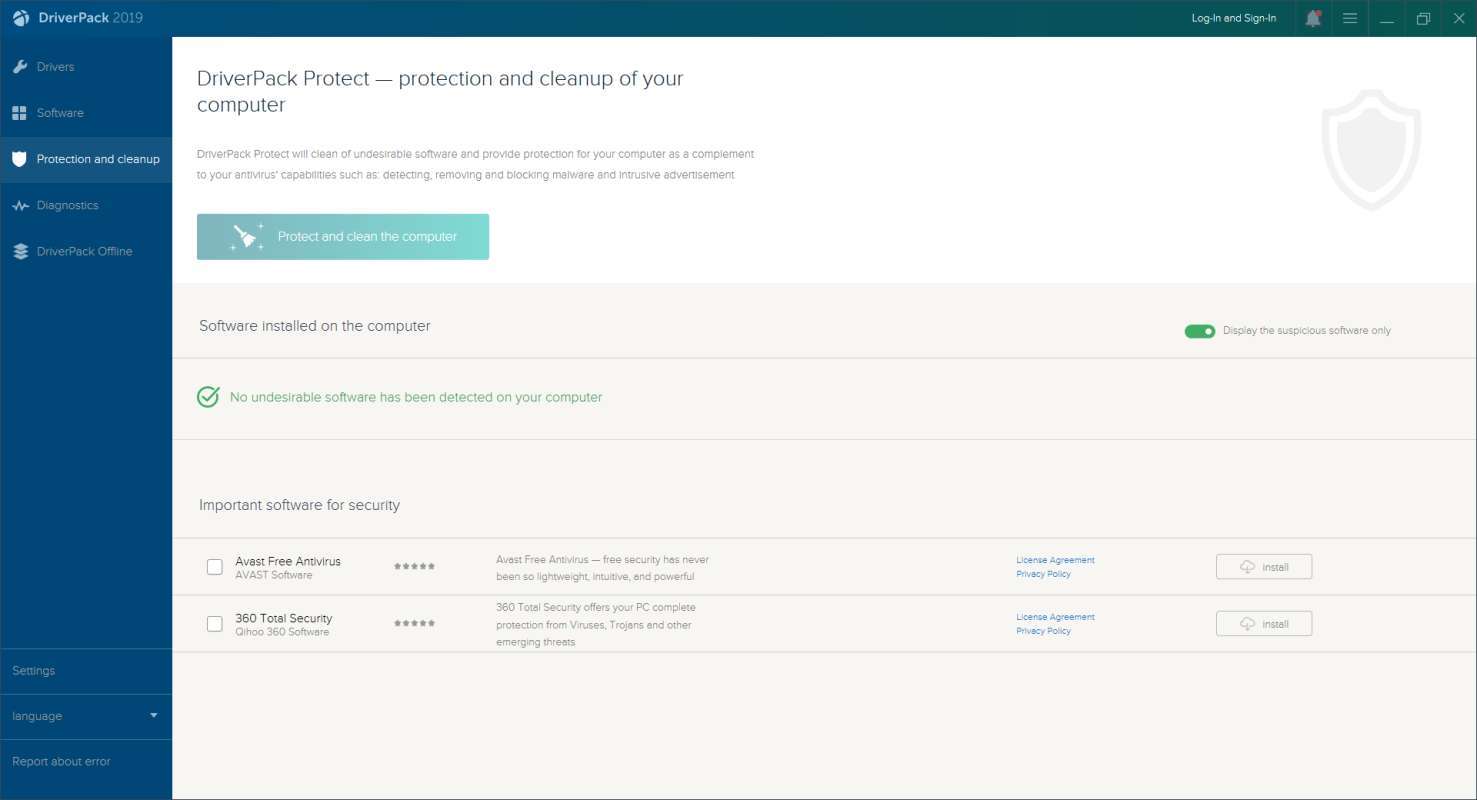Click the Drivers wrench icon
Viewport: 1477px width, 800px height.
coord(20,67)
